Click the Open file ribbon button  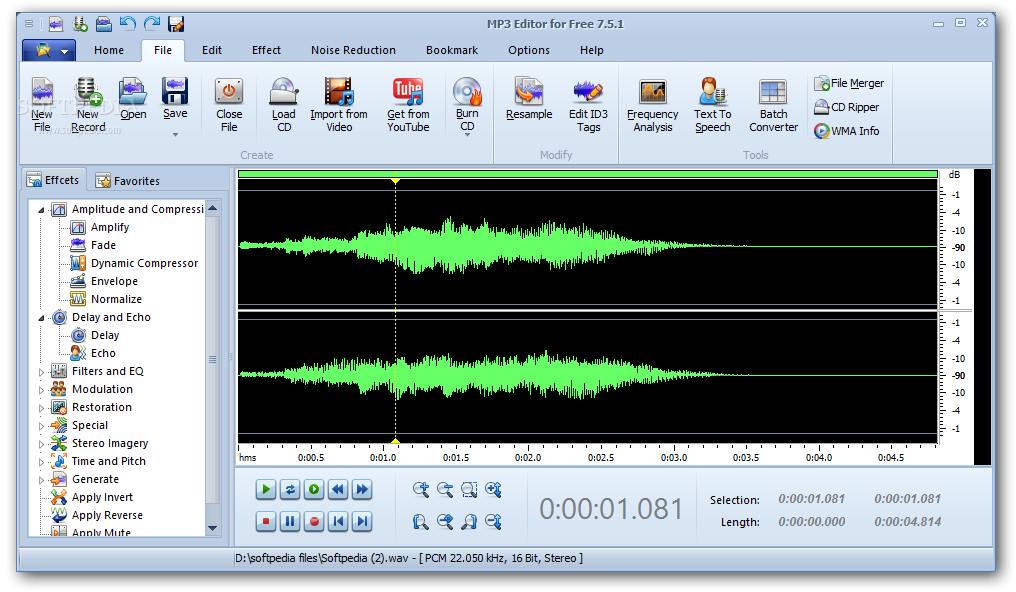tap(133, 98)
